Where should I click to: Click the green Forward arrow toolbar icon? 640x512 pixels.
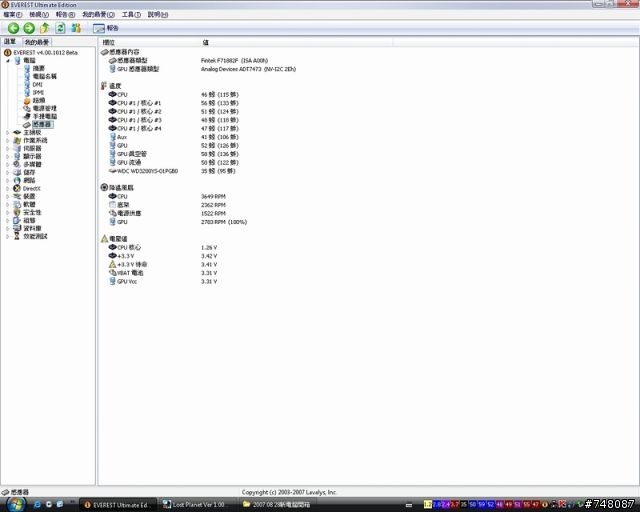click(x=29, y=28)
